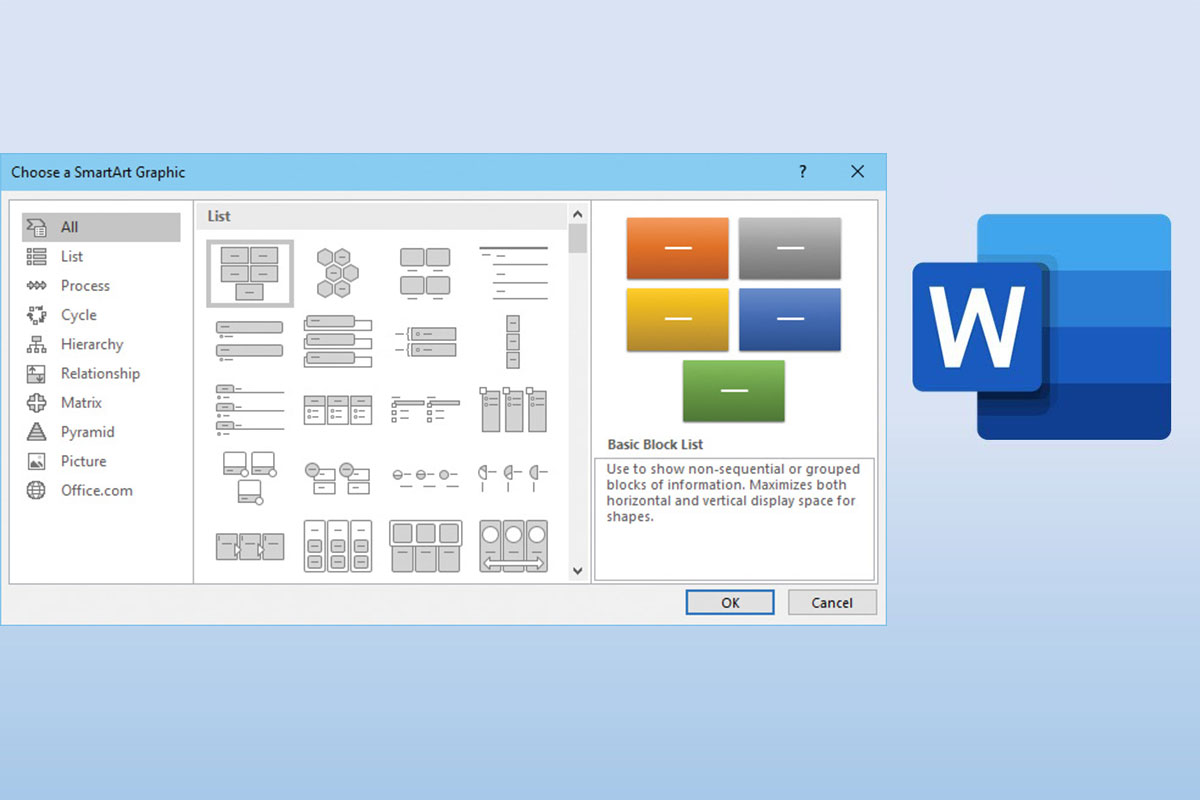Pick three boxes joined by arrows layout
The image size is (1200, 800).
(250, 546)
